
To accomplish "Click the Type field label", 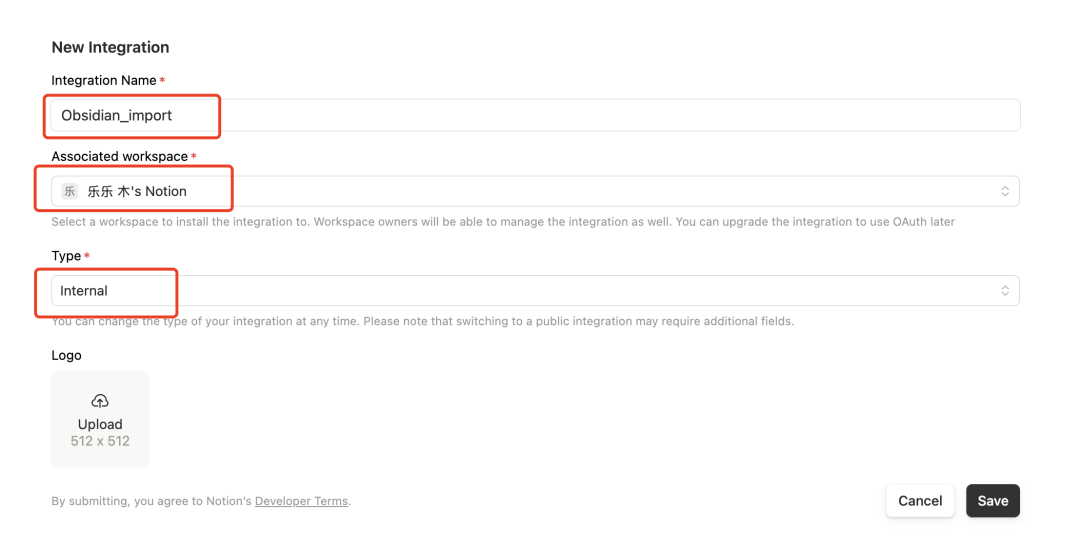I will 66,256.
